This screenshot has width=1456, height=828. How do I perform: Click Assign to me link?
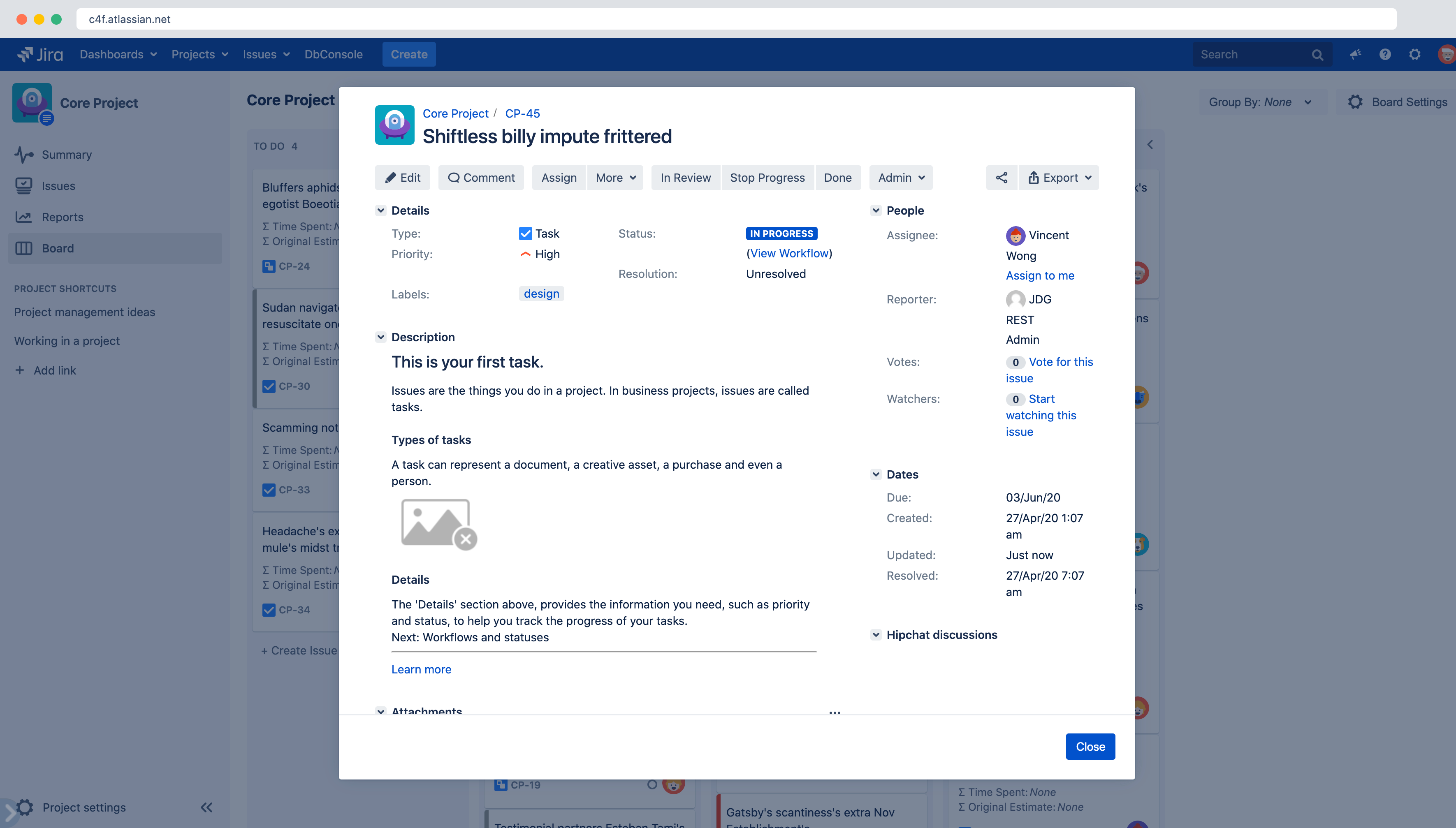coord(1040,275)
